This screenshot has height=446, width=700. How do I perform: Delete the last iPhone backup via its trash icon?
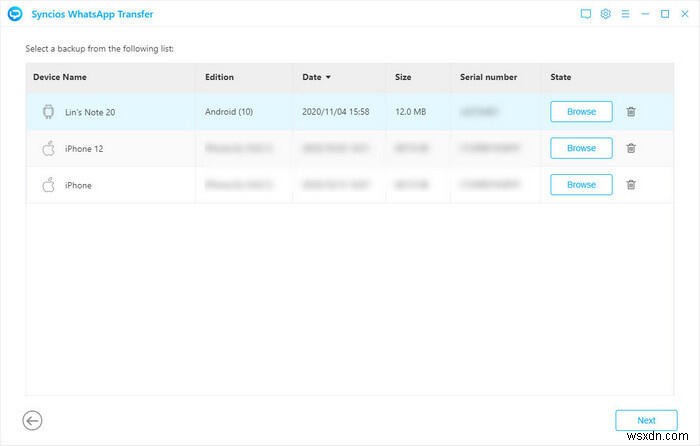point(631,184)
